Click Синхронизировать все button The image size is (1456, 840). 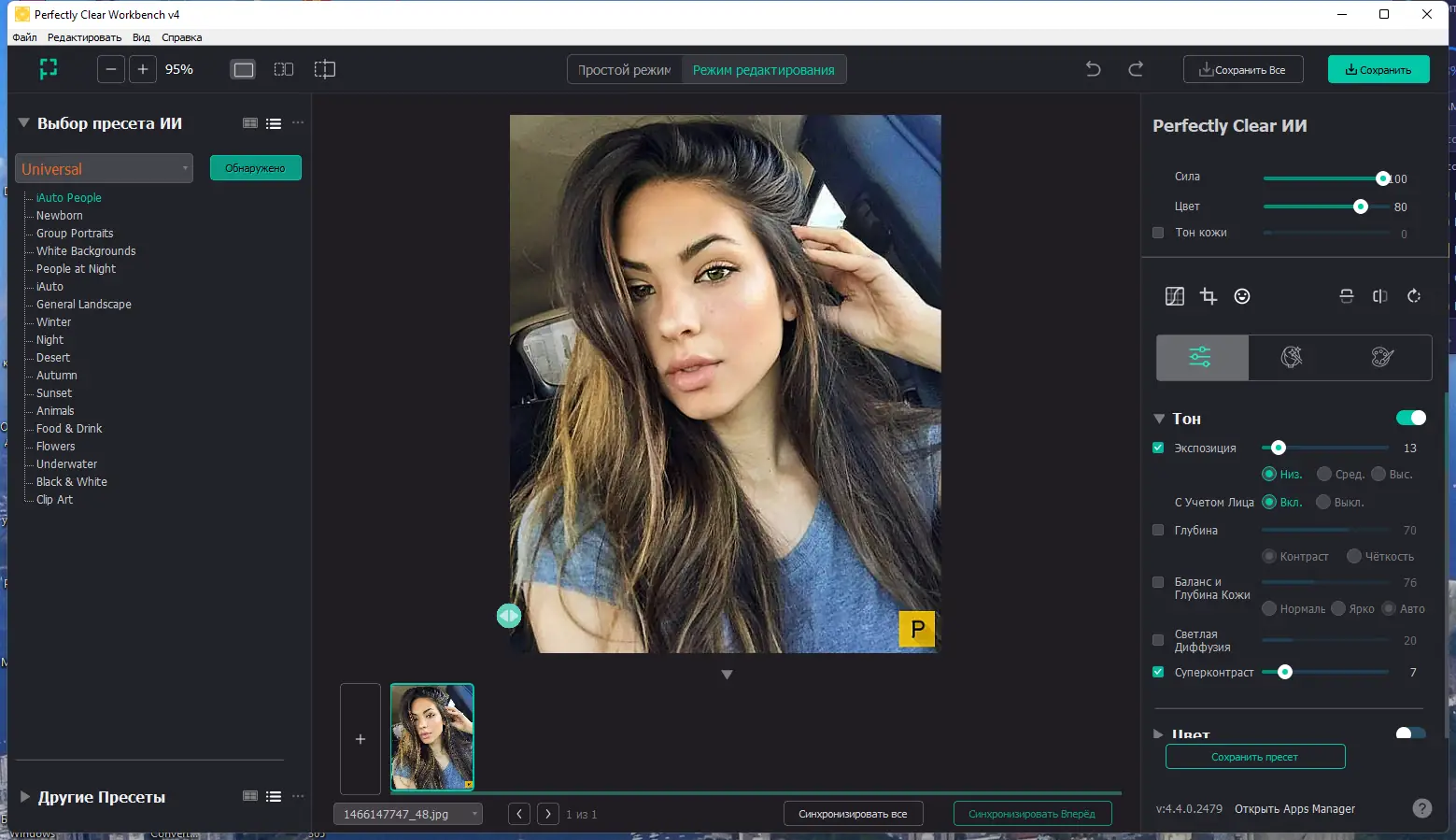(853, 814)
